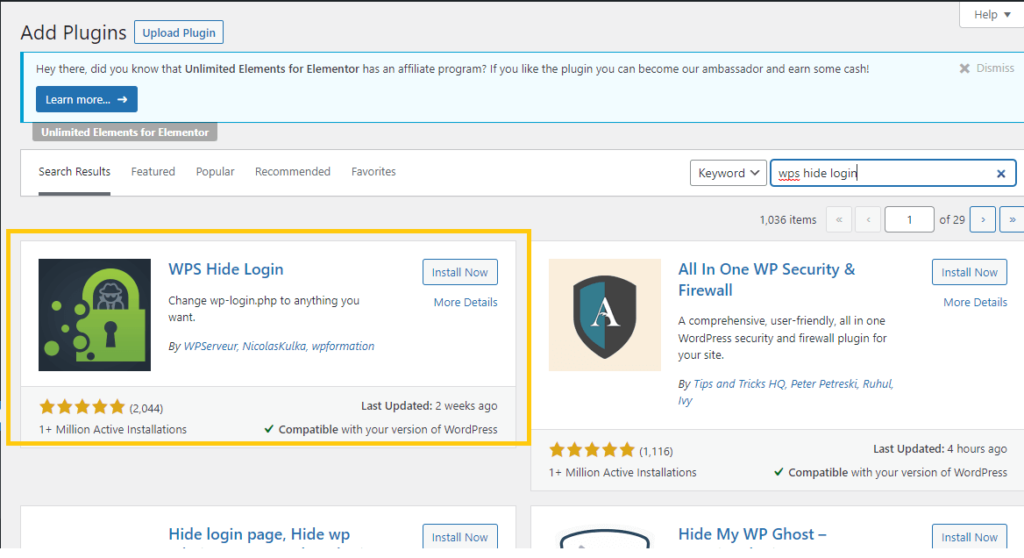1024x558 pixels.
Task: Visit author NicolasKulka link
Action: click(x=274, y=346)
